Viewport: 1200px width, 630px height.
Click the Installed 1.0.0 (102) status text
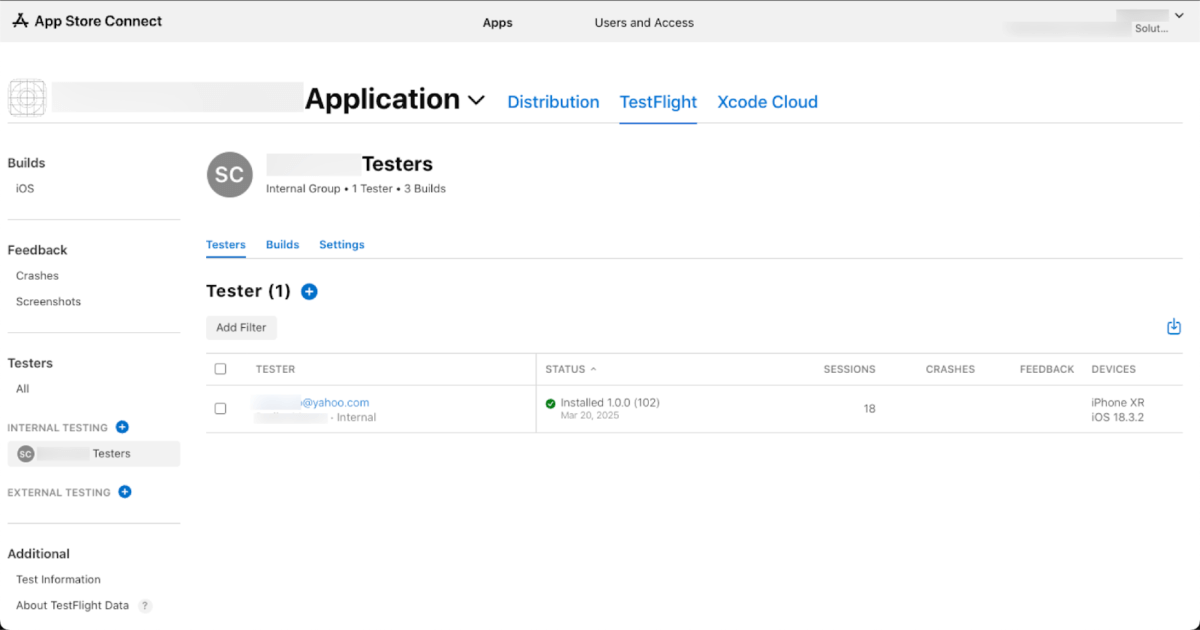pos(610,402)
